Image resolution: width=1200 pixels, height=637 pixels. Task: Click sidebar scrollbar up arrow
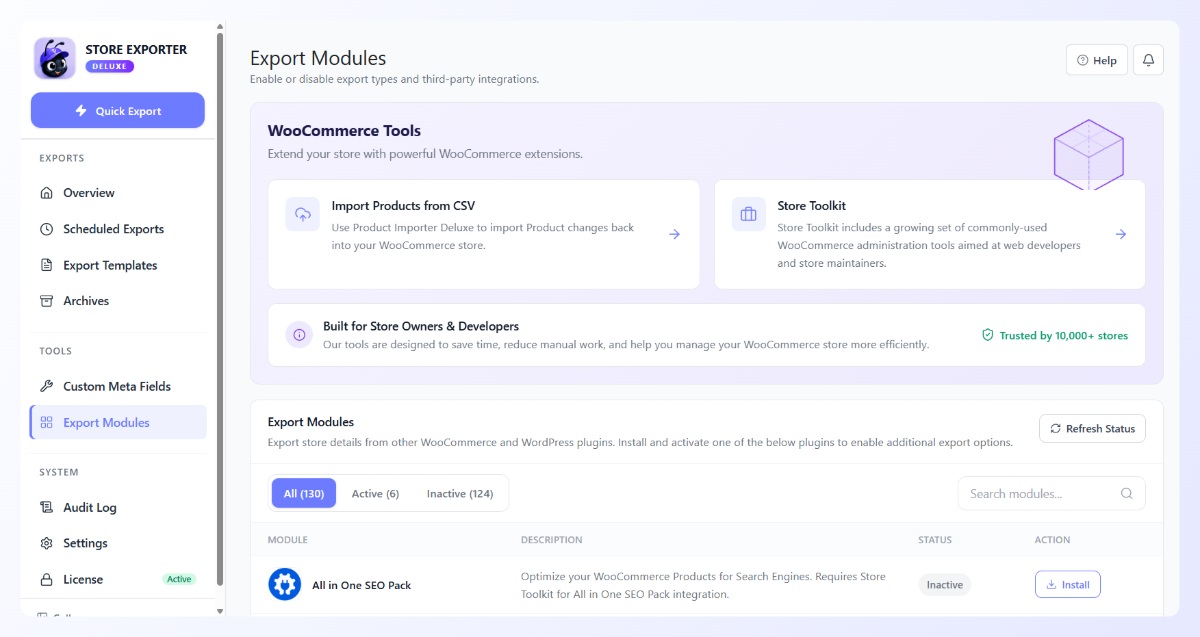pyautogui.click(x=220, y=27)
